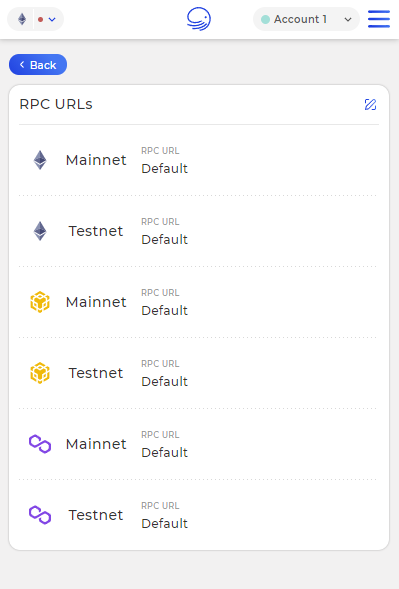Select the Ethereum Testnet RPC URL Default value
The image size is (399, 589).
(165, 240)
